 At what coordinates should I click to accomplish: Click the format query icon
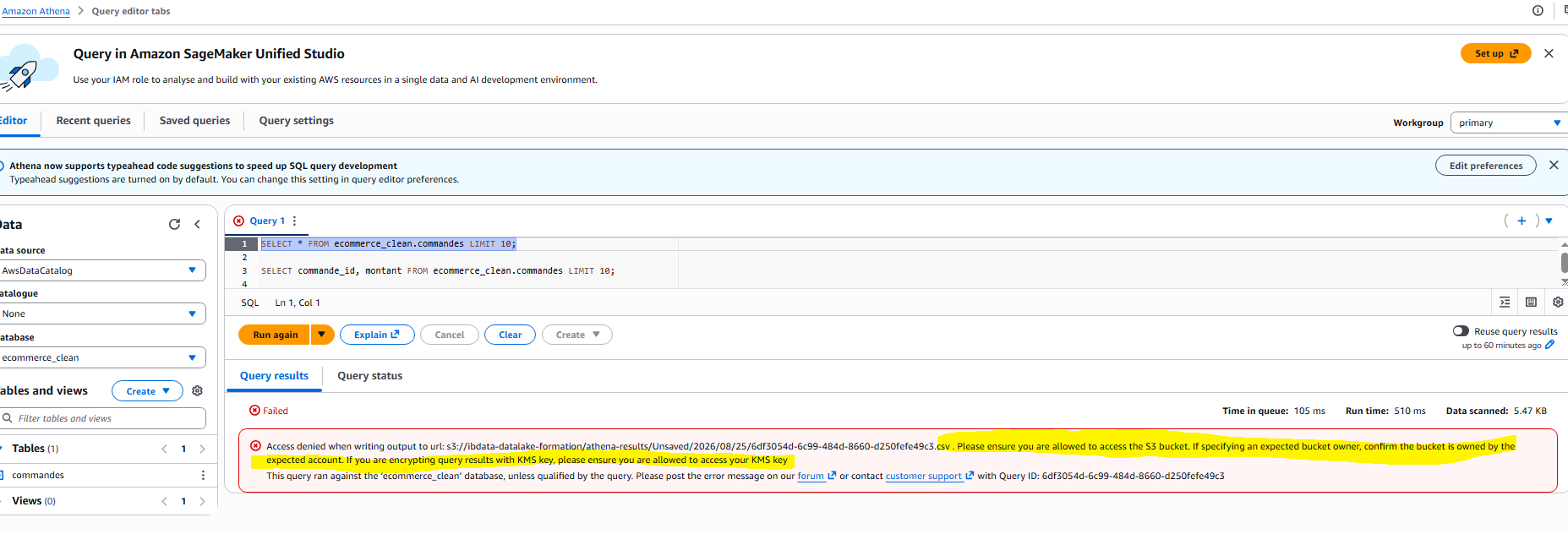click(1505, 302)
